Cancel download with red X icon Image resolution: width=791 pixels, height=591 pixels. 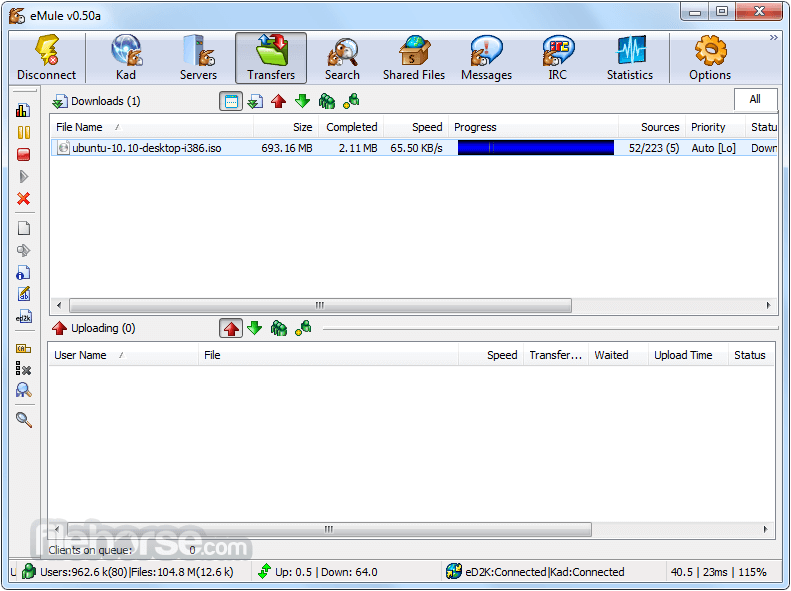23,198
